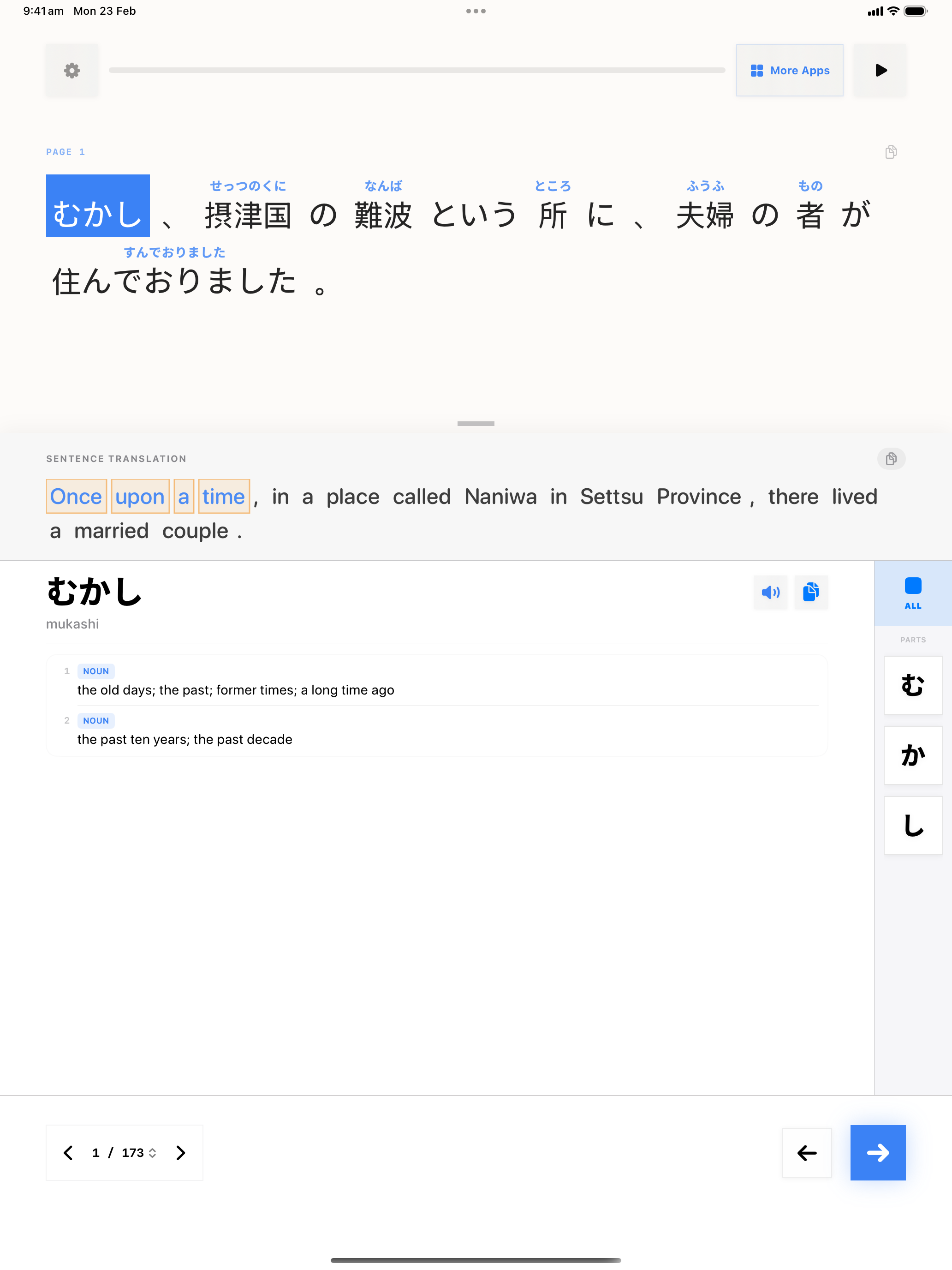Select the む part tile
This screenshot has width=952, height=1270.
click(x=912, y=685)
